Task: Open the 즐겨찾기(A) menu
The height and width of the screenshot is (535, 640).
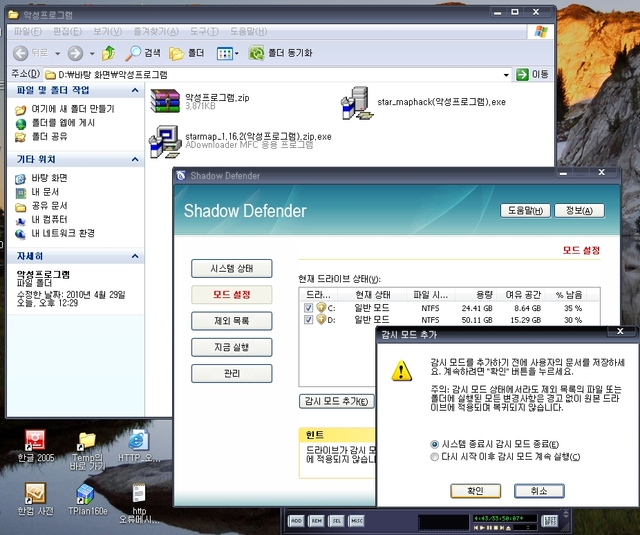Action: [x=156, y=31]
